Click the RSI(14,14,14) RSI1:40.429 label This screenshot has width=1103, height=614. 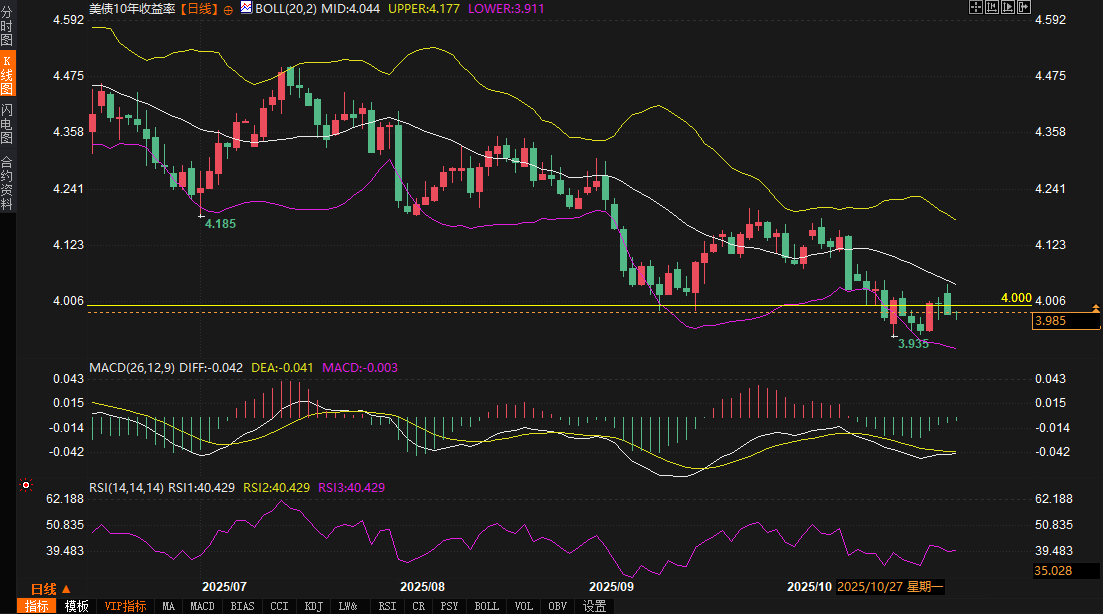(162, 487)
